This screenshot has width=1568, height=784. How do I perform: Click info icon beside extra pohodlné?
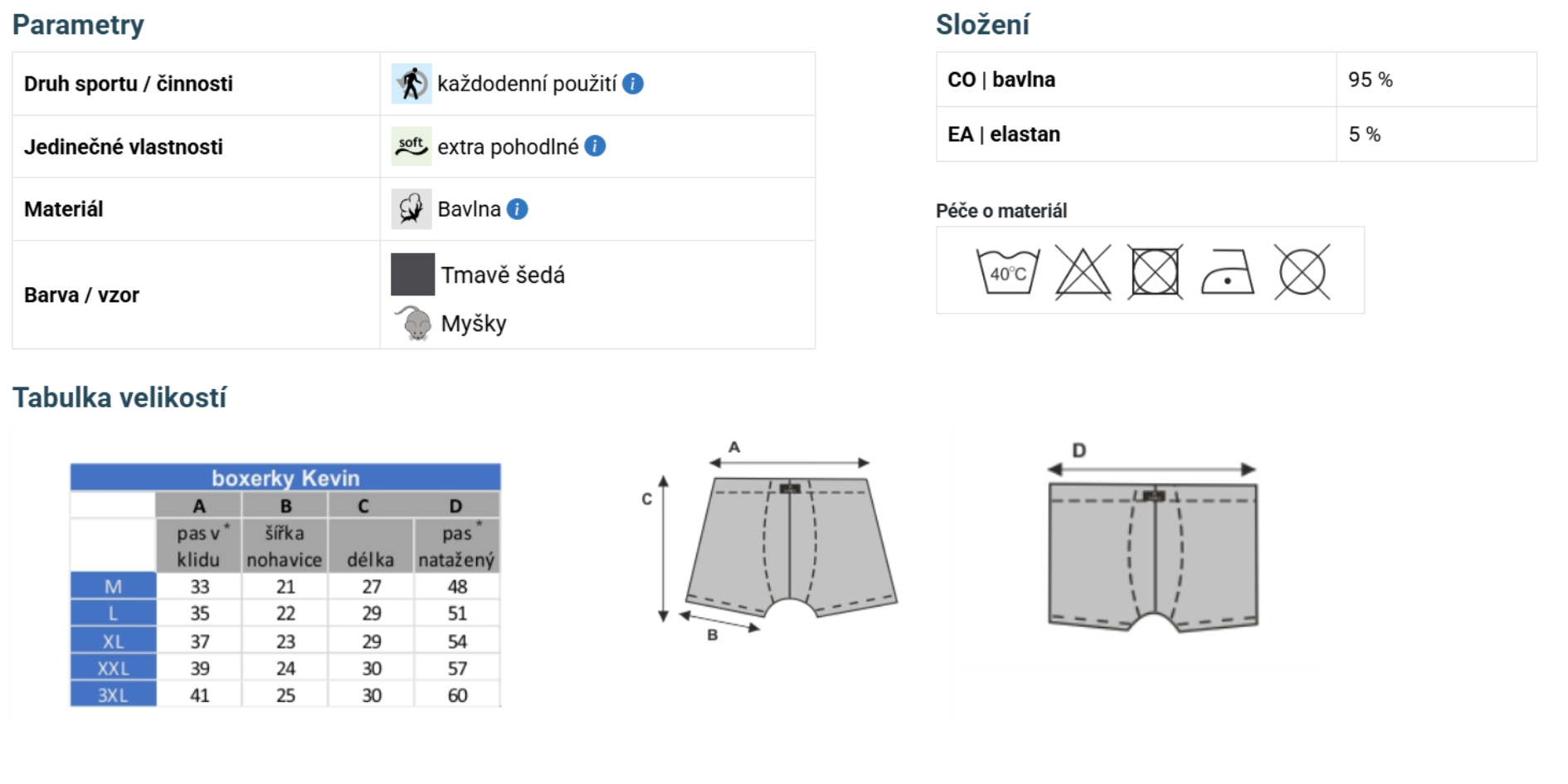coord(595,146)
